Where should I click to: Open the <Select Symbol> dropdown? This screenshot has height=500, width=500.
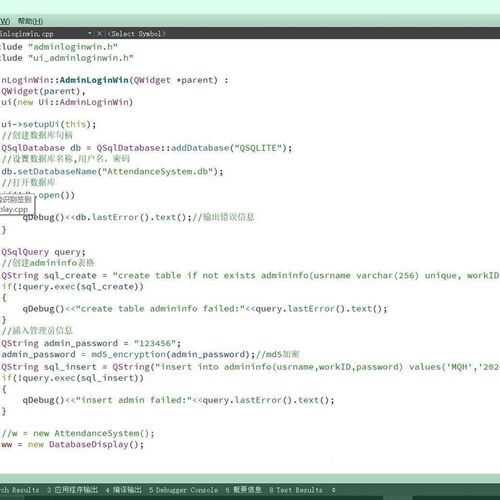pos(136,34)
